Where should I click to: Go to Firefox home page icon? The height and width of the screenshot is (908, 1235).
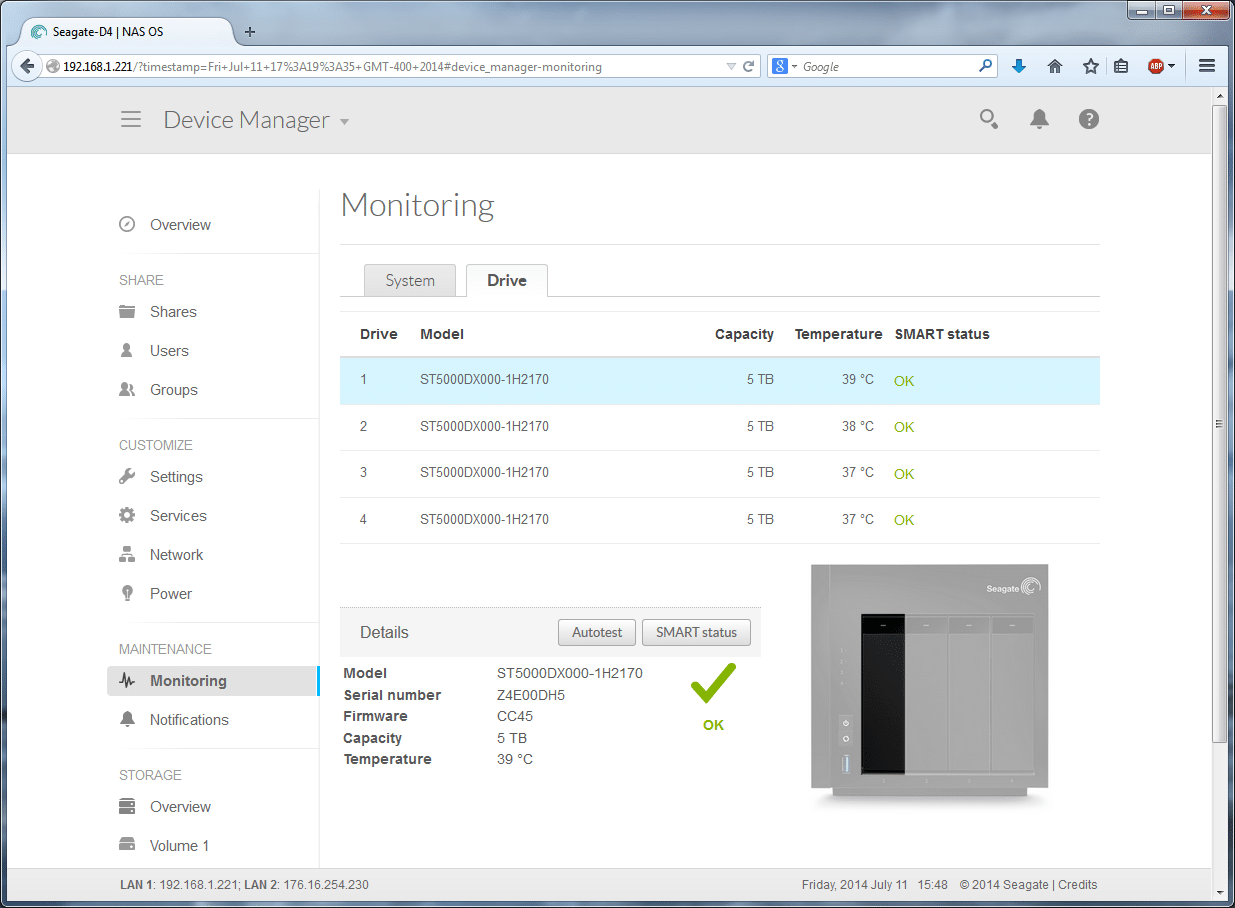1055,66
